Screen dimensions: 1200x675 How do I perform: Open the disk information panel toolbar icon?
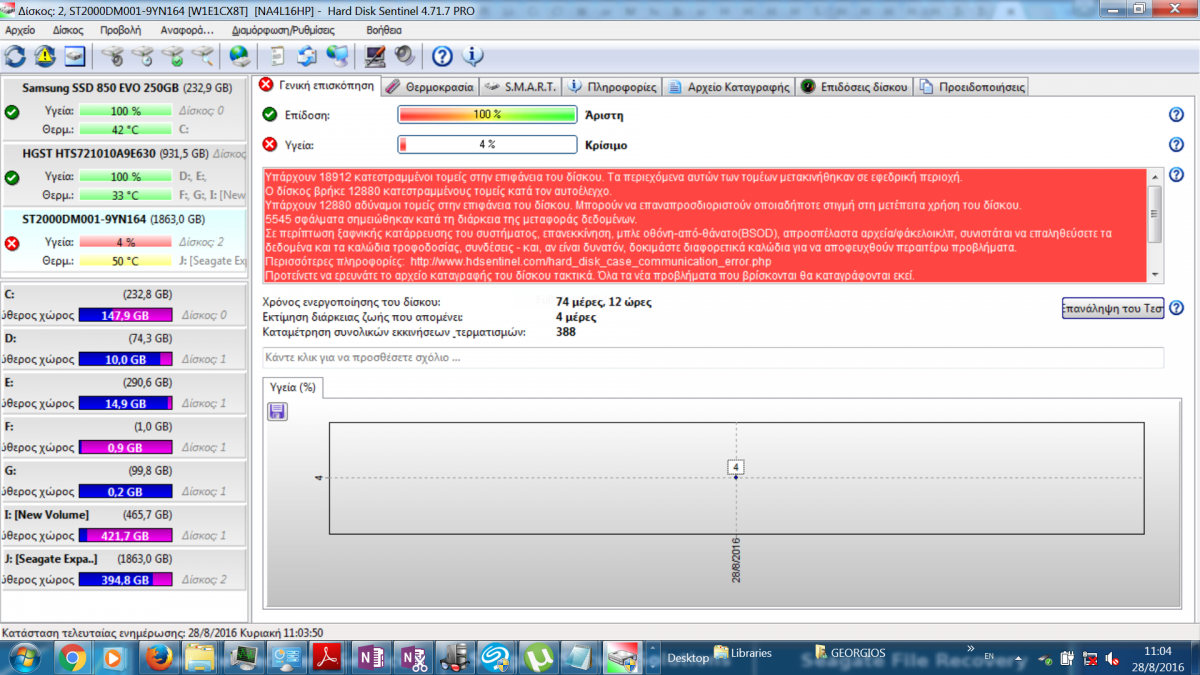[x=75, y=55]
